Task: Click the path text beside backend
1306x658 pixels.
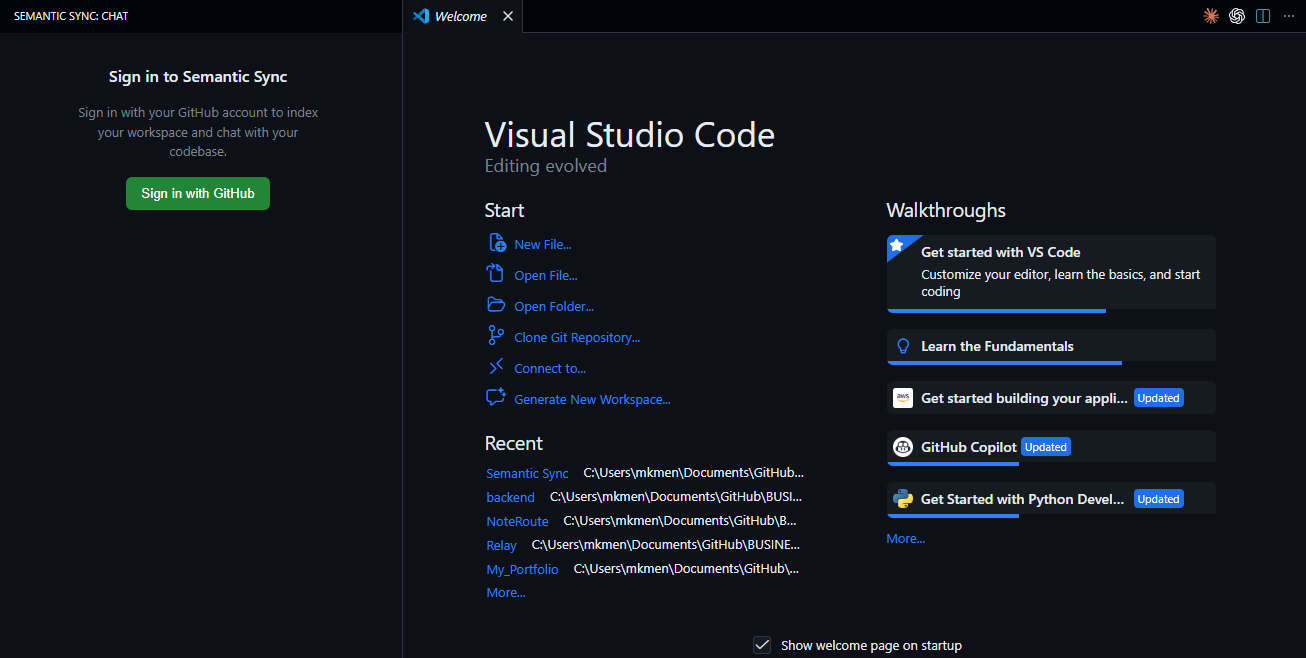Action: coord(676,496)
